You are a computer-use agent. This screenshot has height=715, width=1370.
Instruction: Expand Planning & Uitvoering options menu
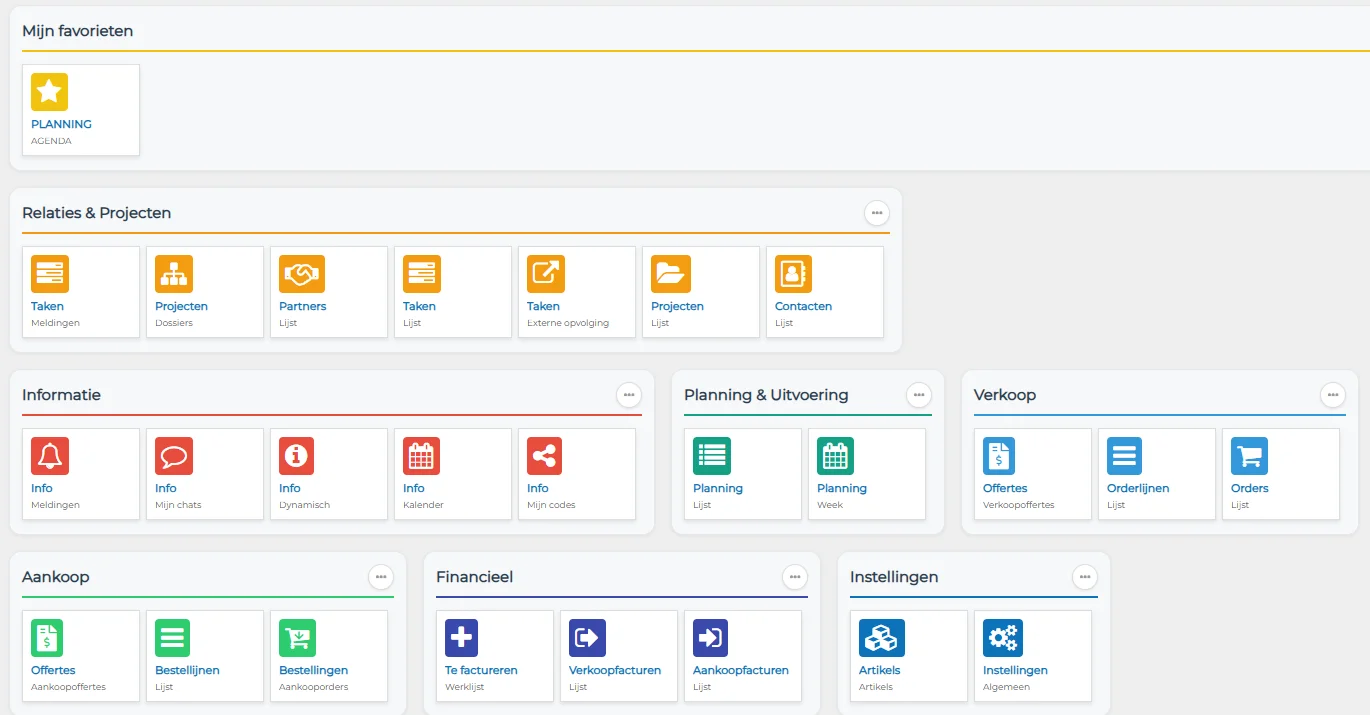[x=919, y=395]
